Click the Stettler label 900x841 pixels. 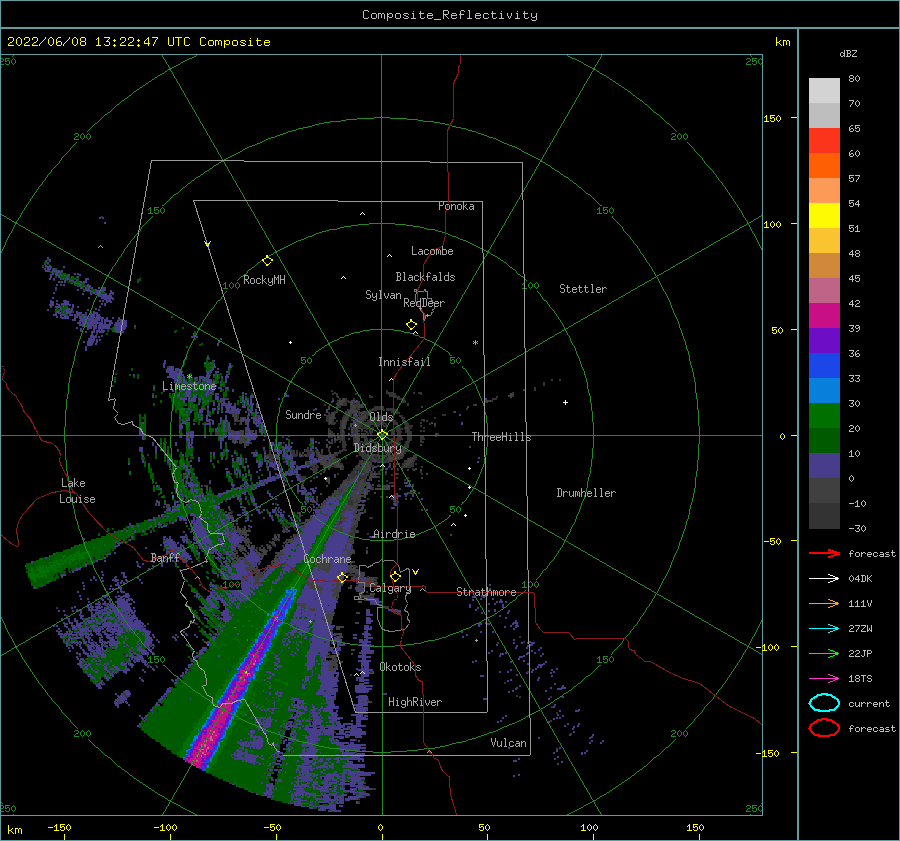(x=583, y=289)
